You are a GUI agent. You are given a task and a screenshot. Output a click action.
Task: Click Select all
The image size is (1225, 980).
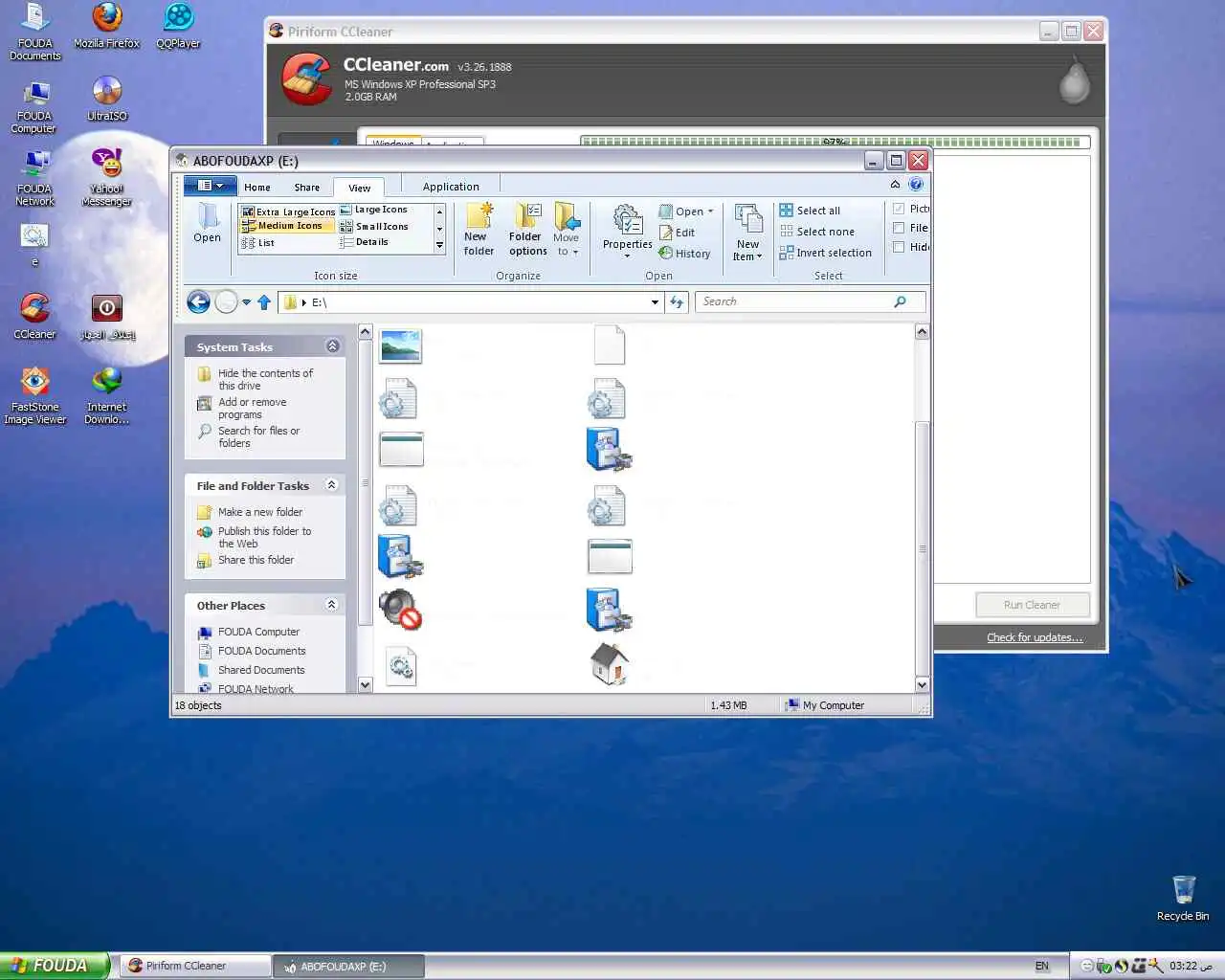tap(810, 211)
